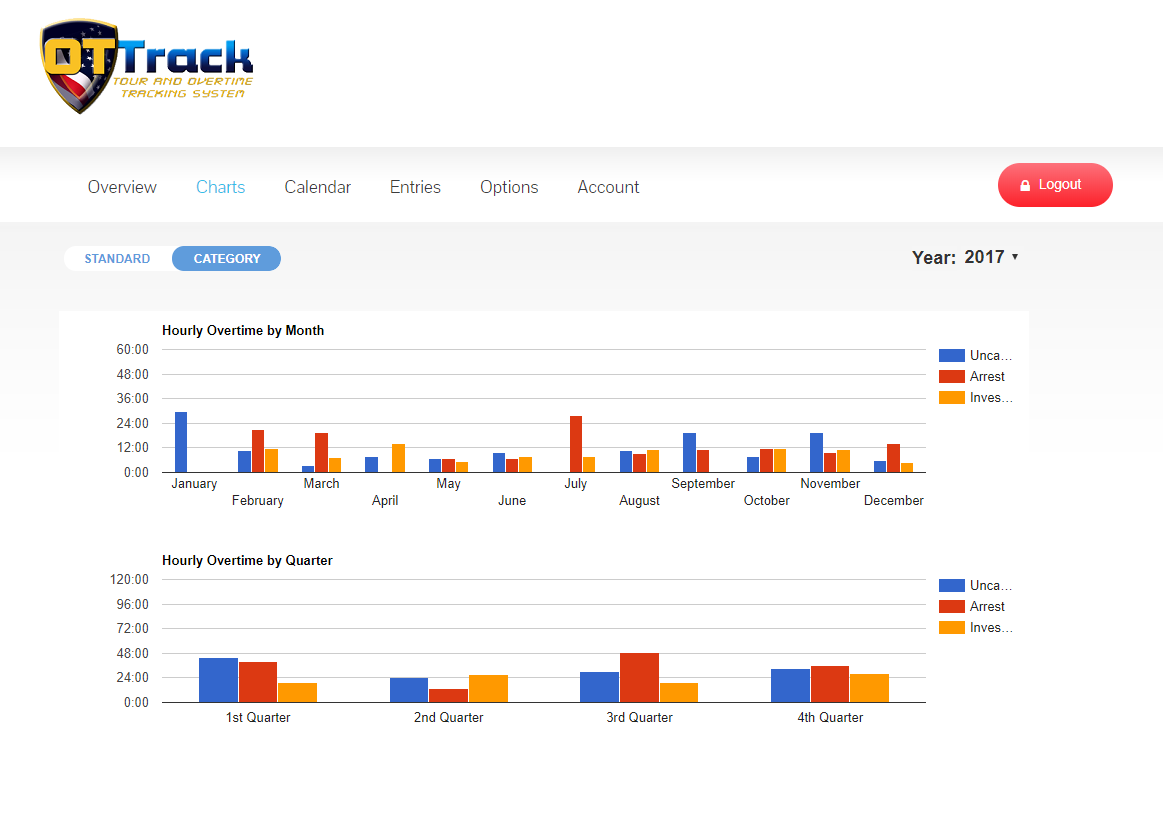Screen dimensions: 1163x819
Task: Navigate to Options
Action: coord(509,187)
